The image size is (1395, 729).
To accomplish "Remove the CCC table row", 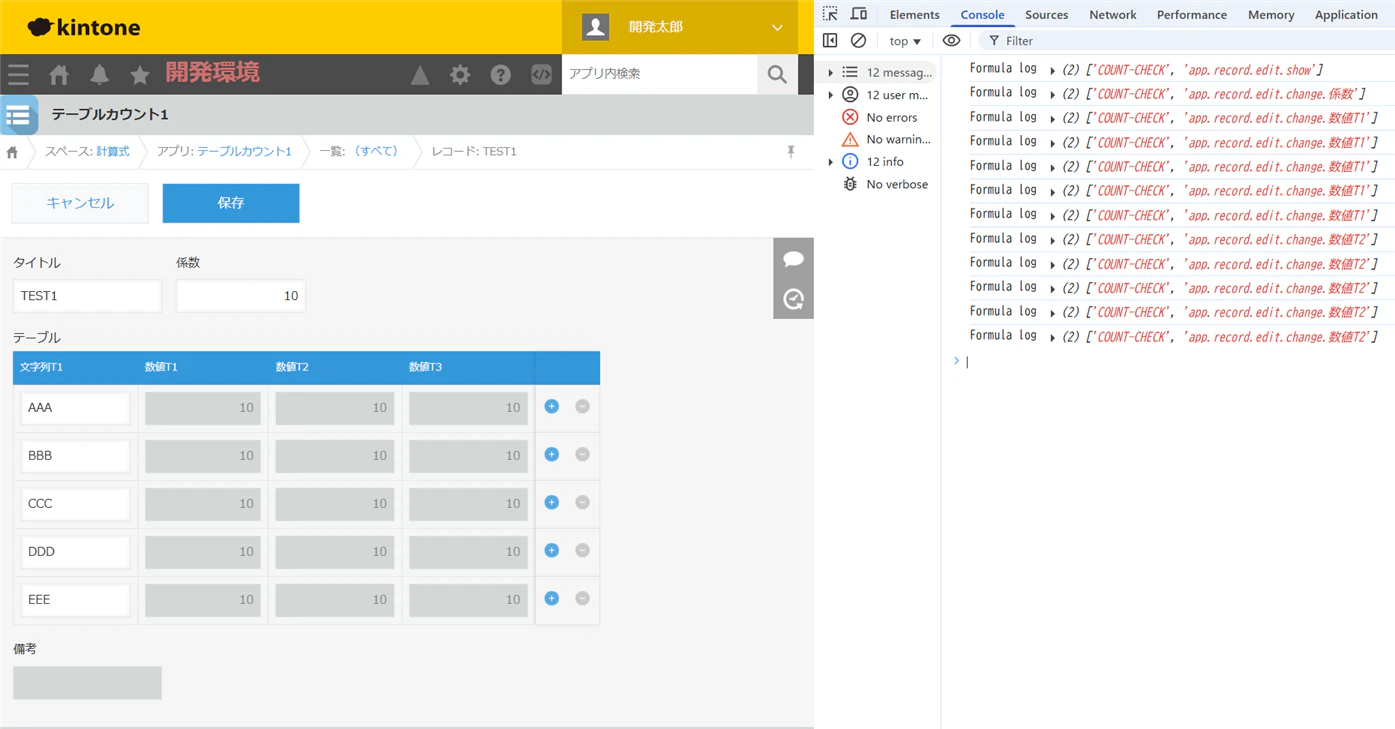I will [582, 503].
